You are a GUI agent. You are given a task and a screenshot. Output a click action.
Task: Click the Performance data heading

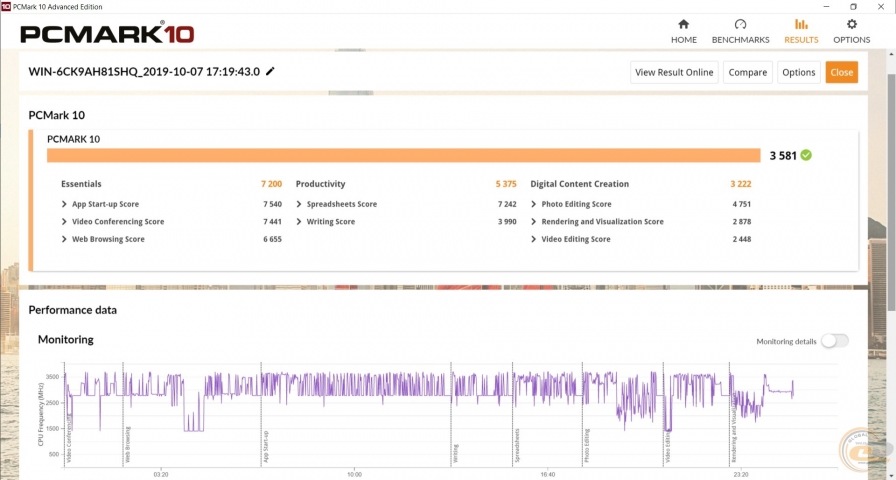pyautogui.click(x=73, y=310)
